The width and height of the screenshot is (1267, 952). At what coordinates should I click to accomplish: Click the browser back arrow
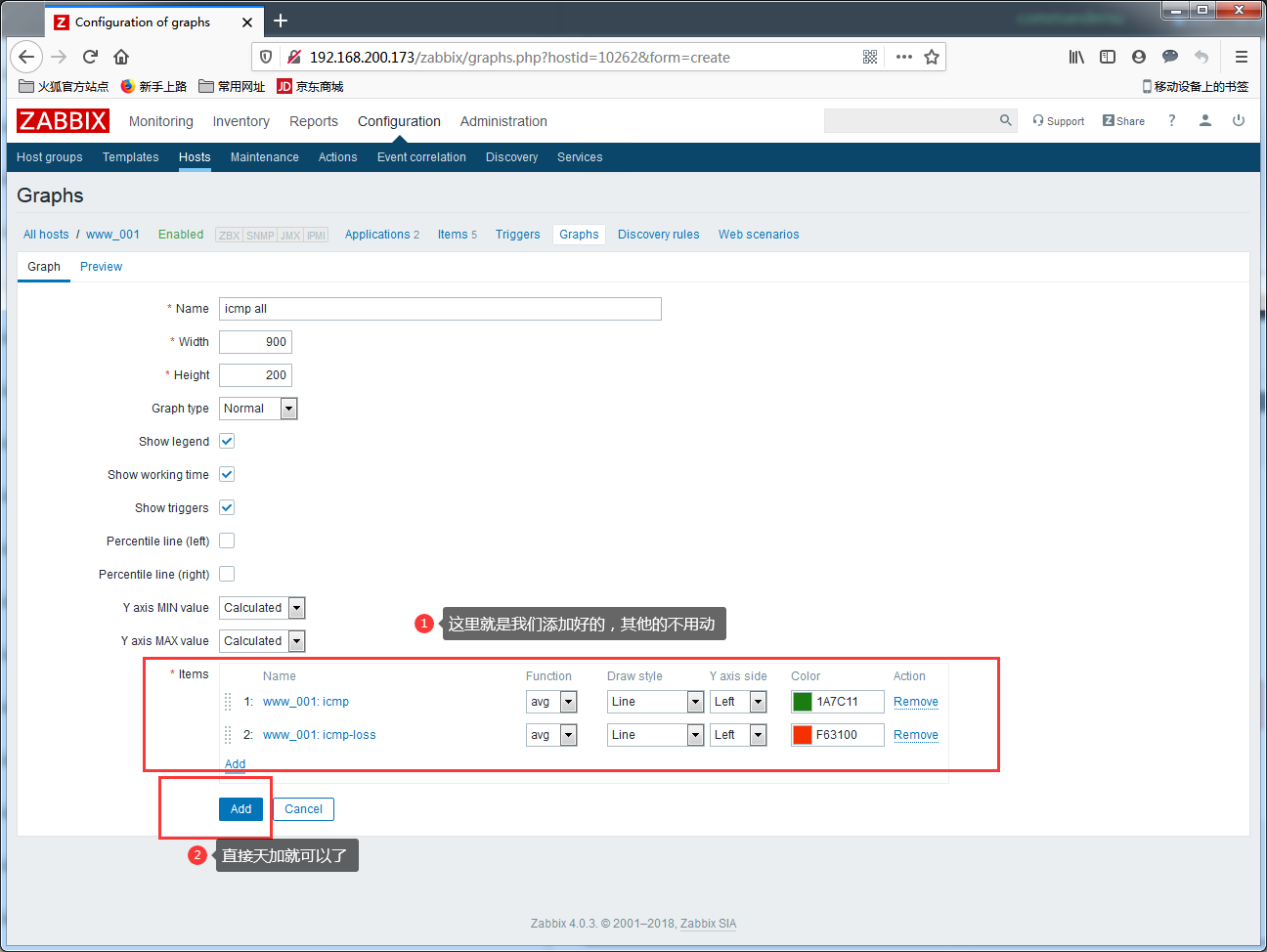point(26,57)
